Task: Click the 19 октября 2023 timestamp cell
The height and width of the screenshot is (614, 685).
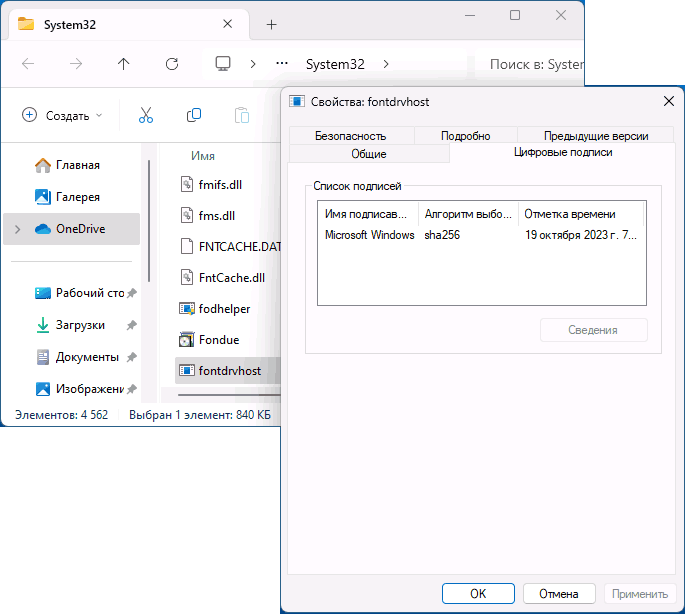Action: [x=581, y=235]
